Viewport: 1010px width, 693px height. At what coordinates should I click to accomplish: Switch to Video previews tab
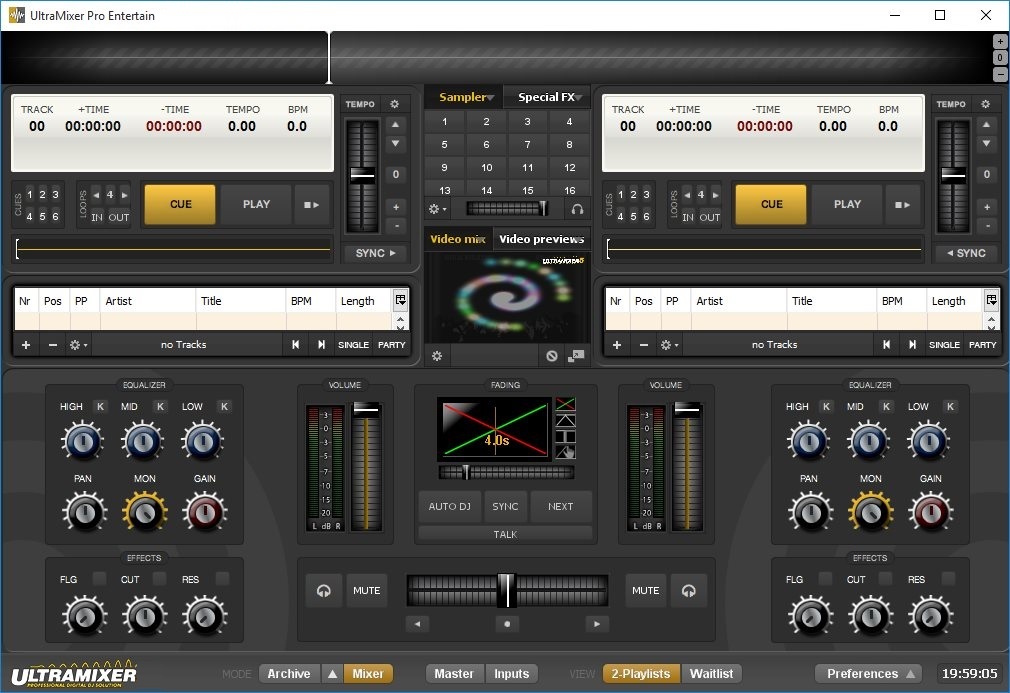point(541,239)
